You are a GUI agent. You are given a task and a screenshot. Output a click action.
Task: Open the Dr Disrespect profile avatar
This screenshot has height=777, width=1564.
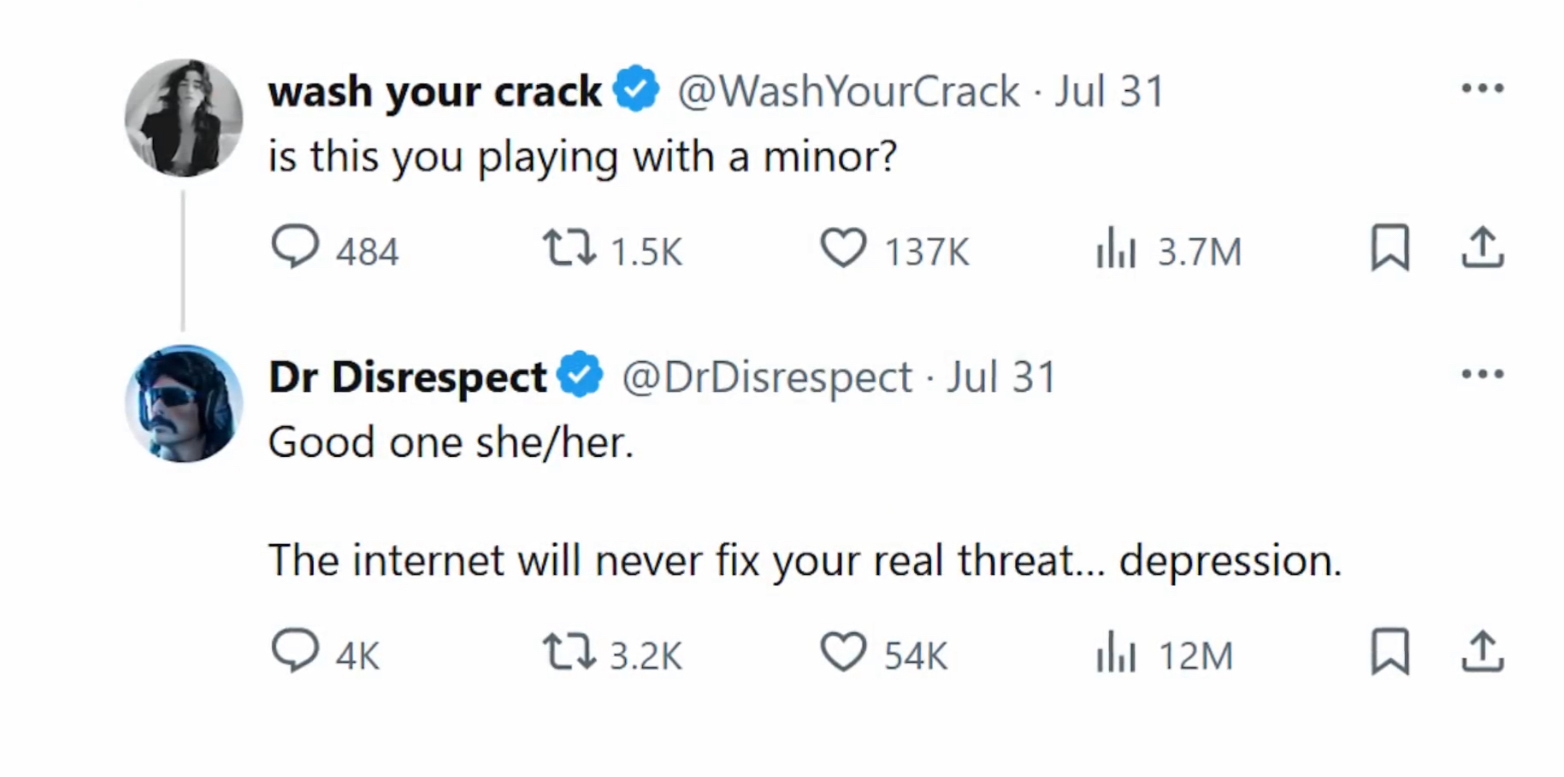183,404
